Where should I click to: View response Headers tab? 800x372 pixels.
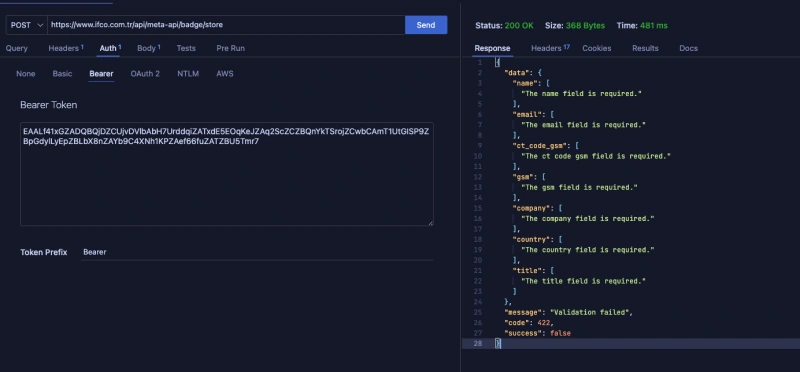point(550,48)
